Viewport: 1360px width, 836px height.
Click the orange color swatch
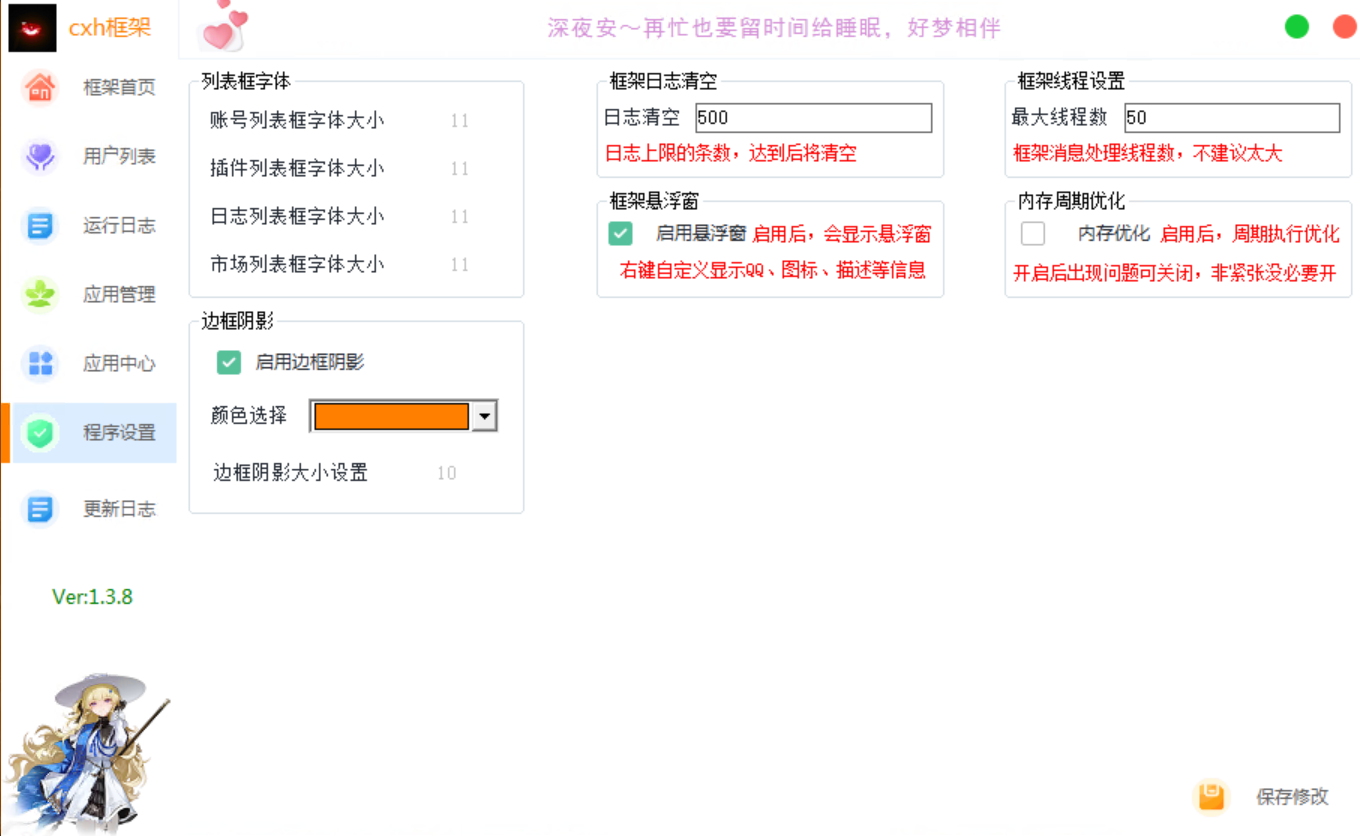pyautogui.click(x=391, y=416)
